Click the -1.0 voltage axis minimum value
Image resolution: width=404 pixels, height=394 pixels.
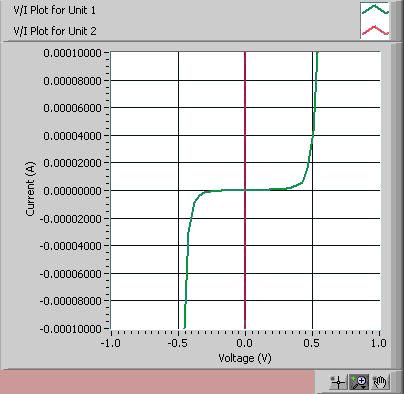[111, 343]
